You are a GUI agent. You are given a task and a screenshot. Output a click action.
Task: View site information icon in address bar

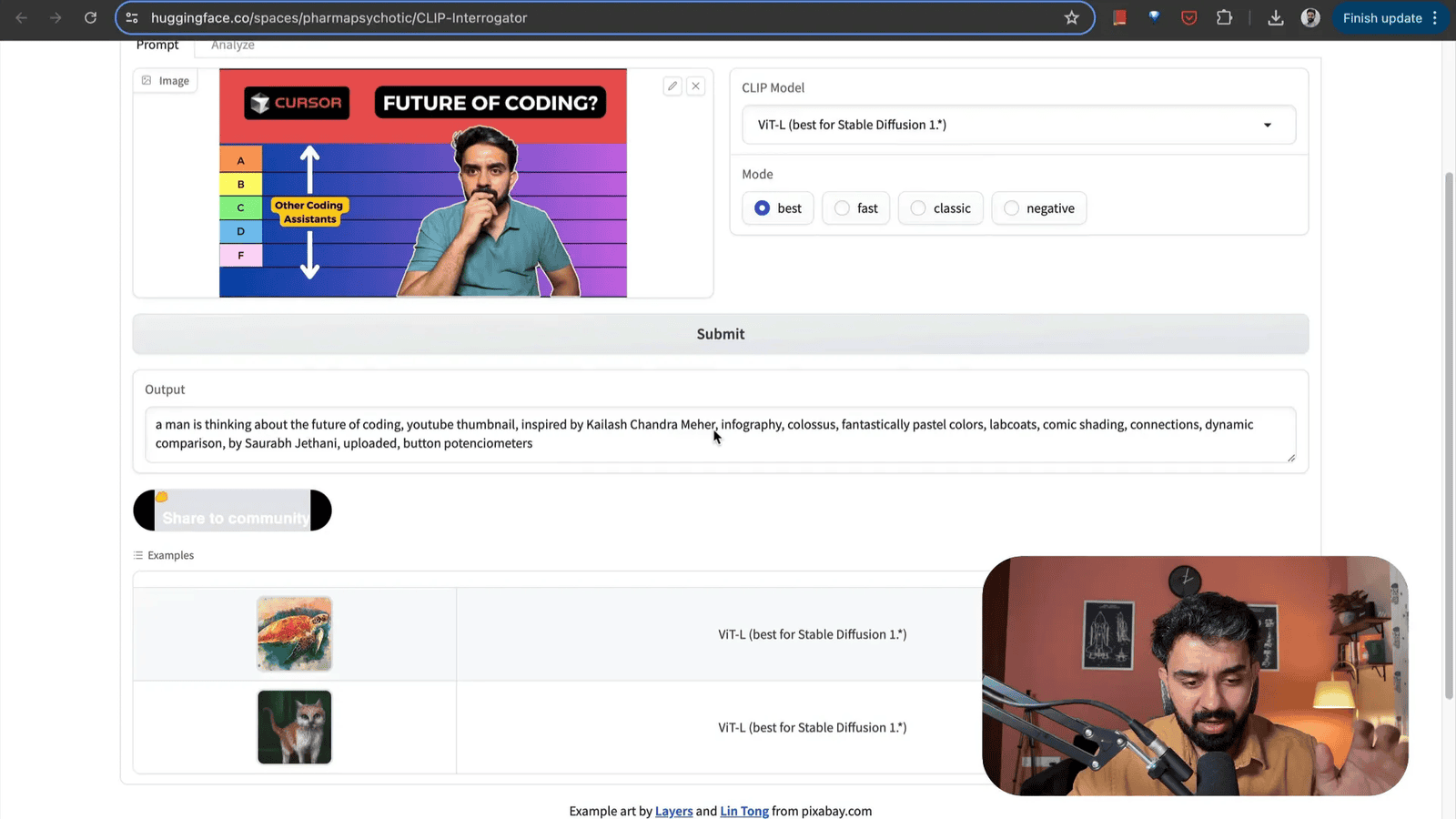(132, 18)
